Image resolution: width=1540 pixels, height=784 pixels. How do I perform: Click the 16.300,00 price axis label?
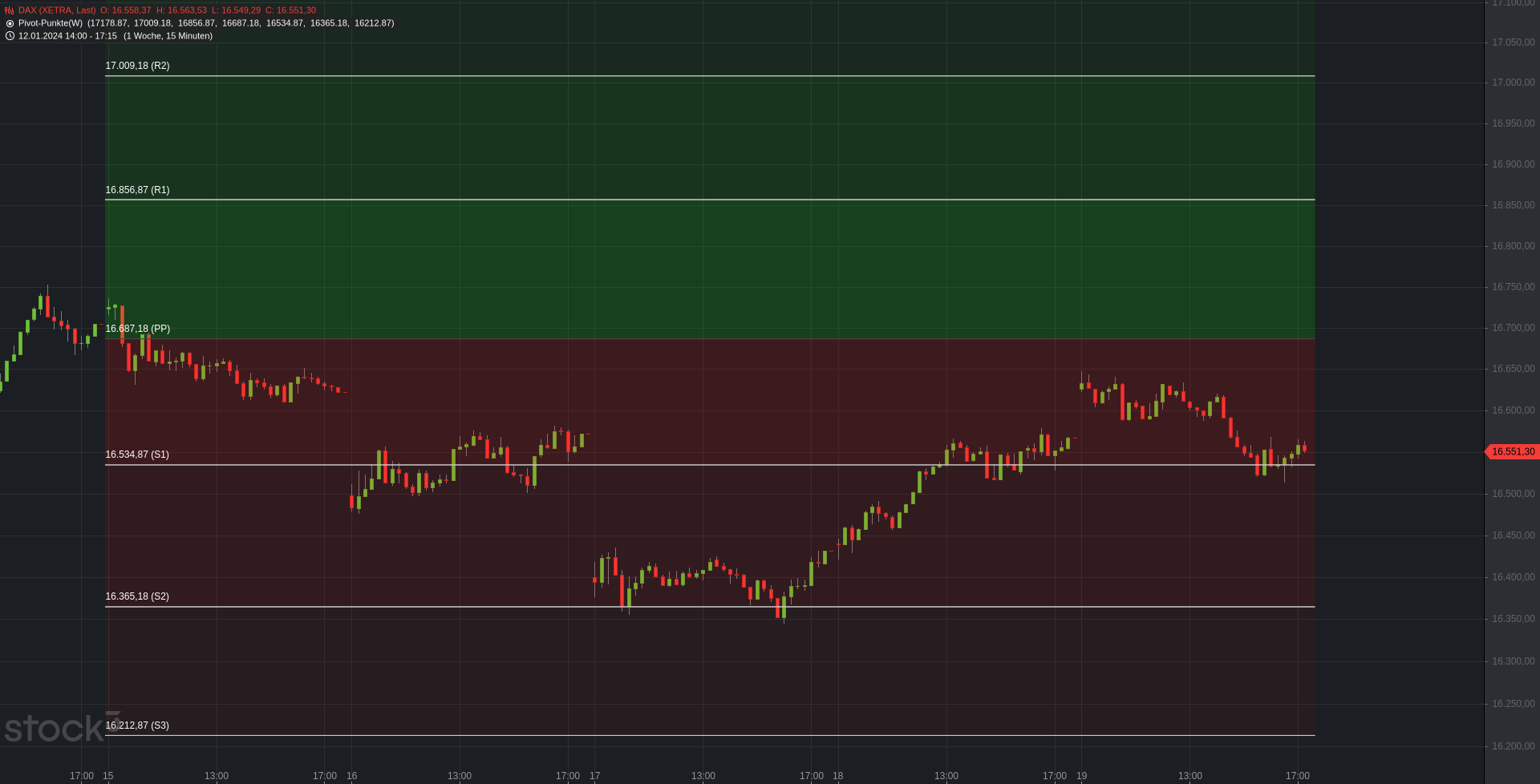pyautogui.click(x=1513, y=661)
